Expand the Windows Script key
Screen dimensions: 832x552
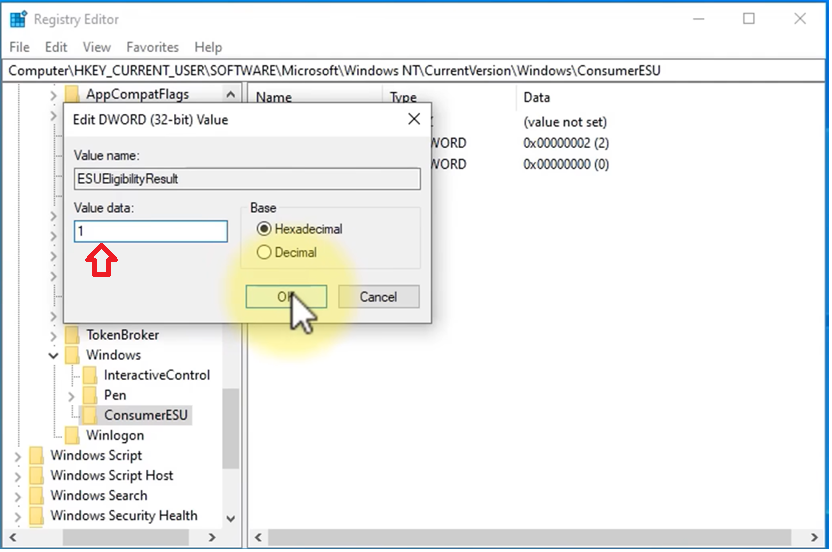click(18, 456)
